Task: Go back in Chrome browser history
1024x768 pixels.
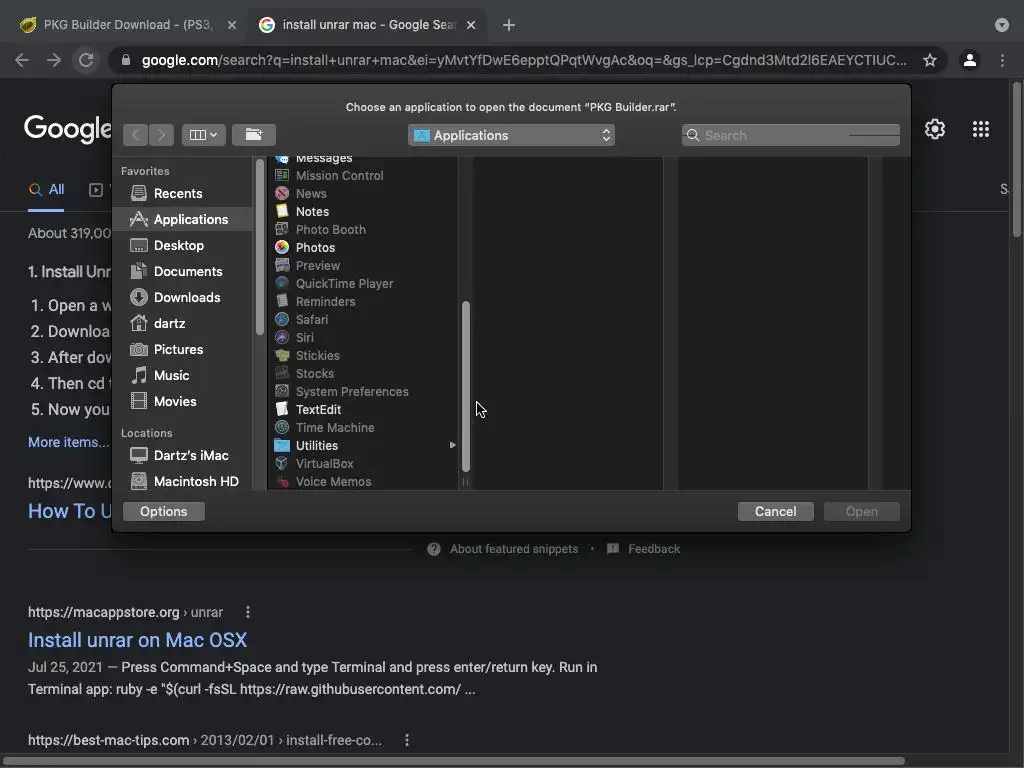Action: [x=22, y=60]
